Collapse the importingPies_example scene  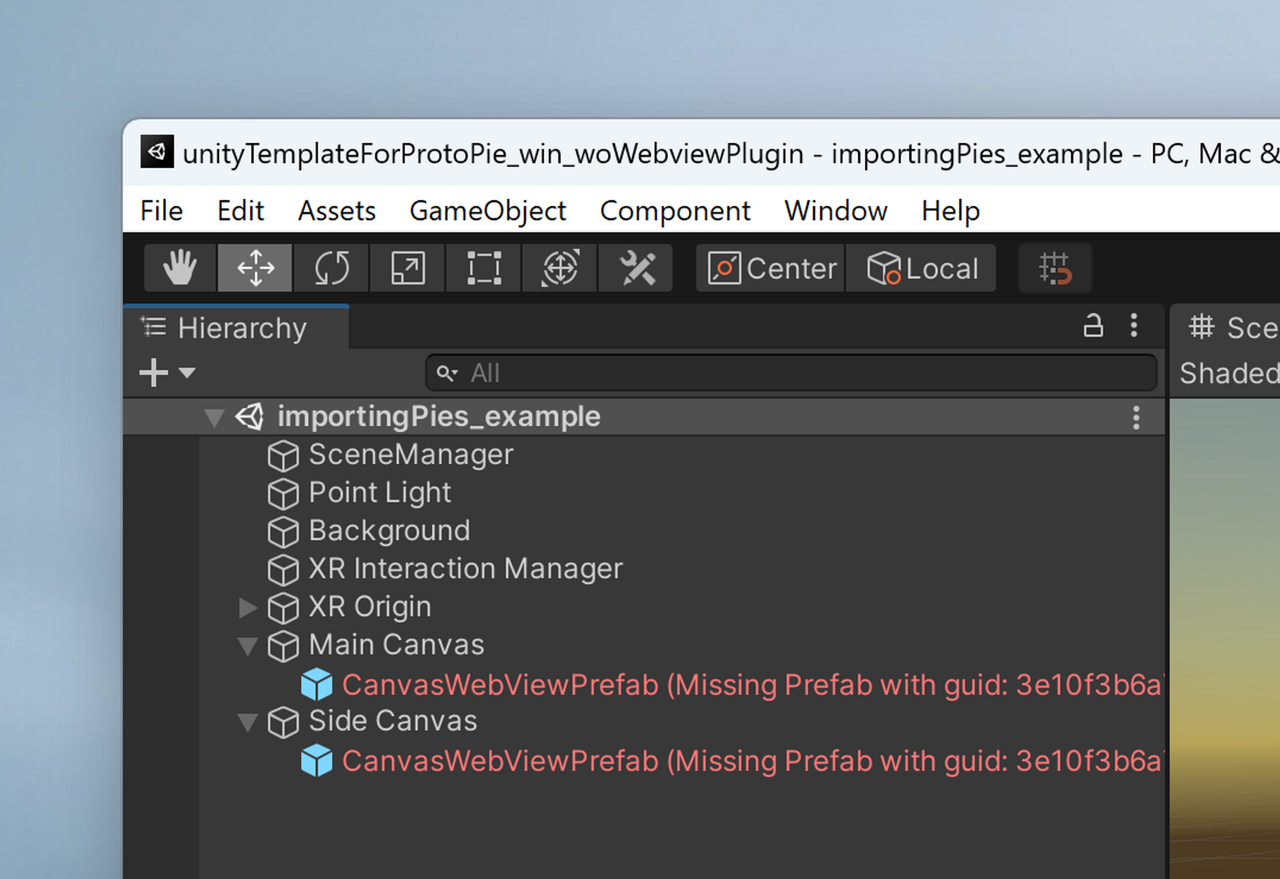213,417
